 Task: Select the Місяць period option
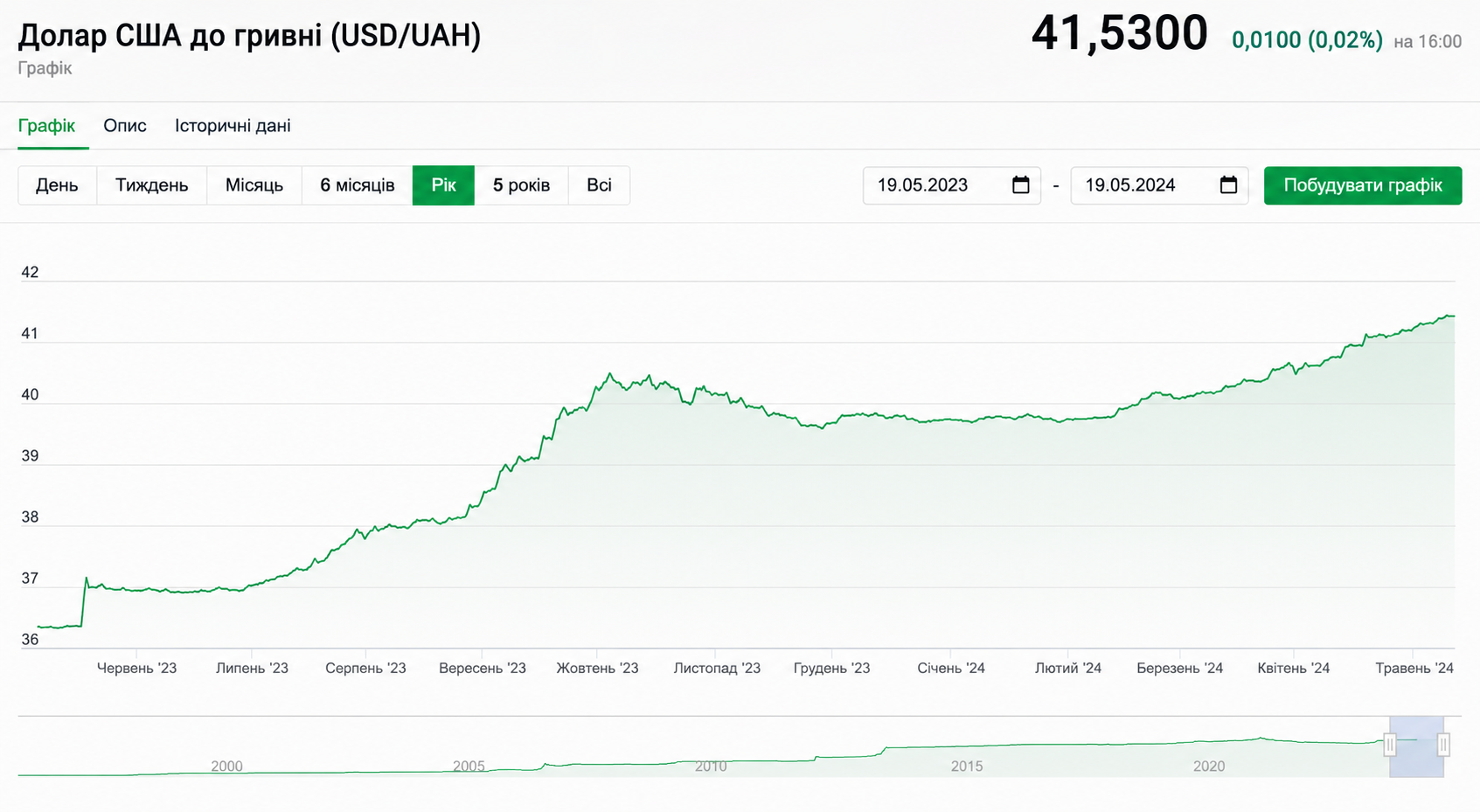point(254,185)
